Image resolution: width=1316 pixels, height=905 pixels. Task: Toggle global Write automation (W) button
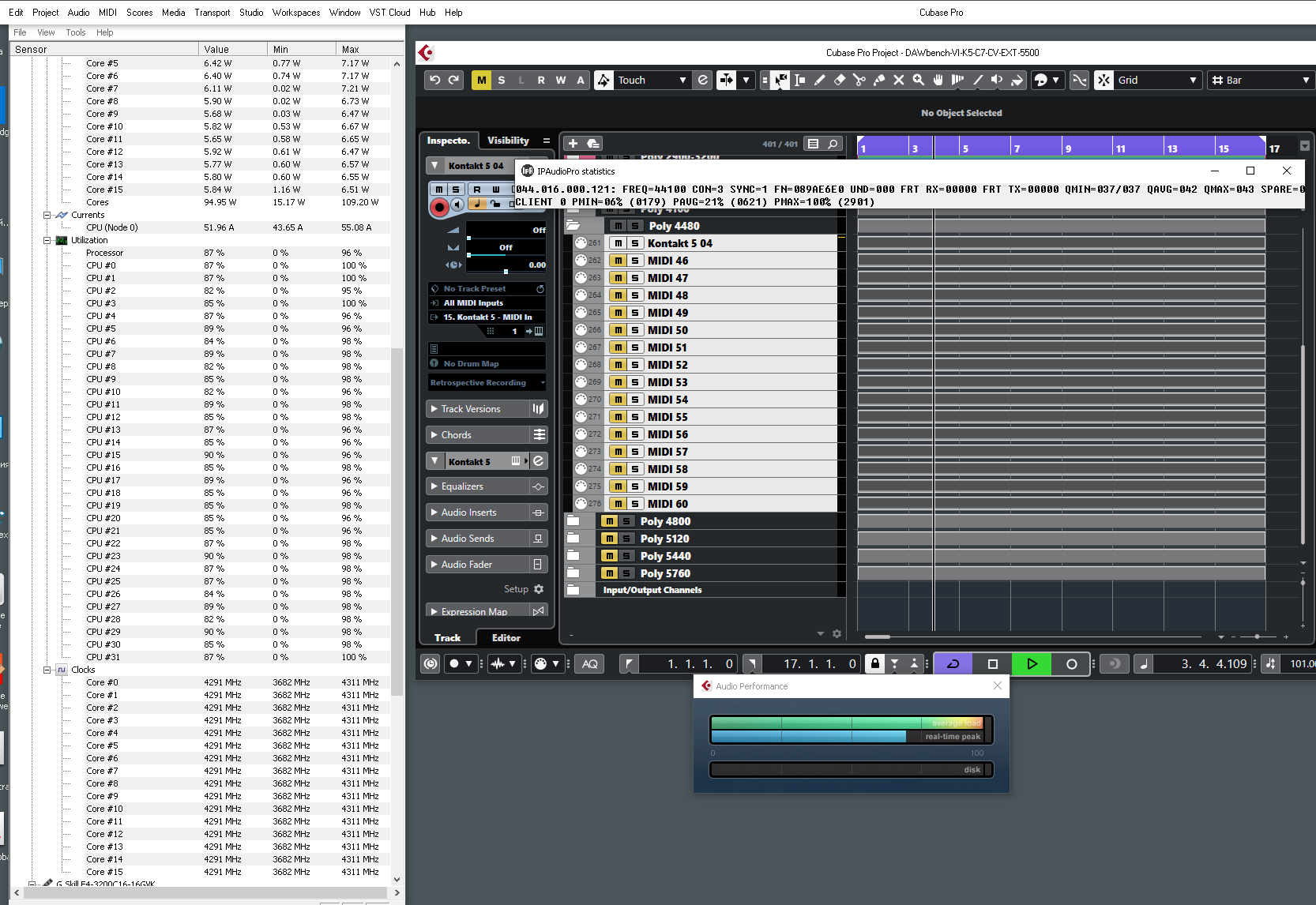[x=560, y=80]
